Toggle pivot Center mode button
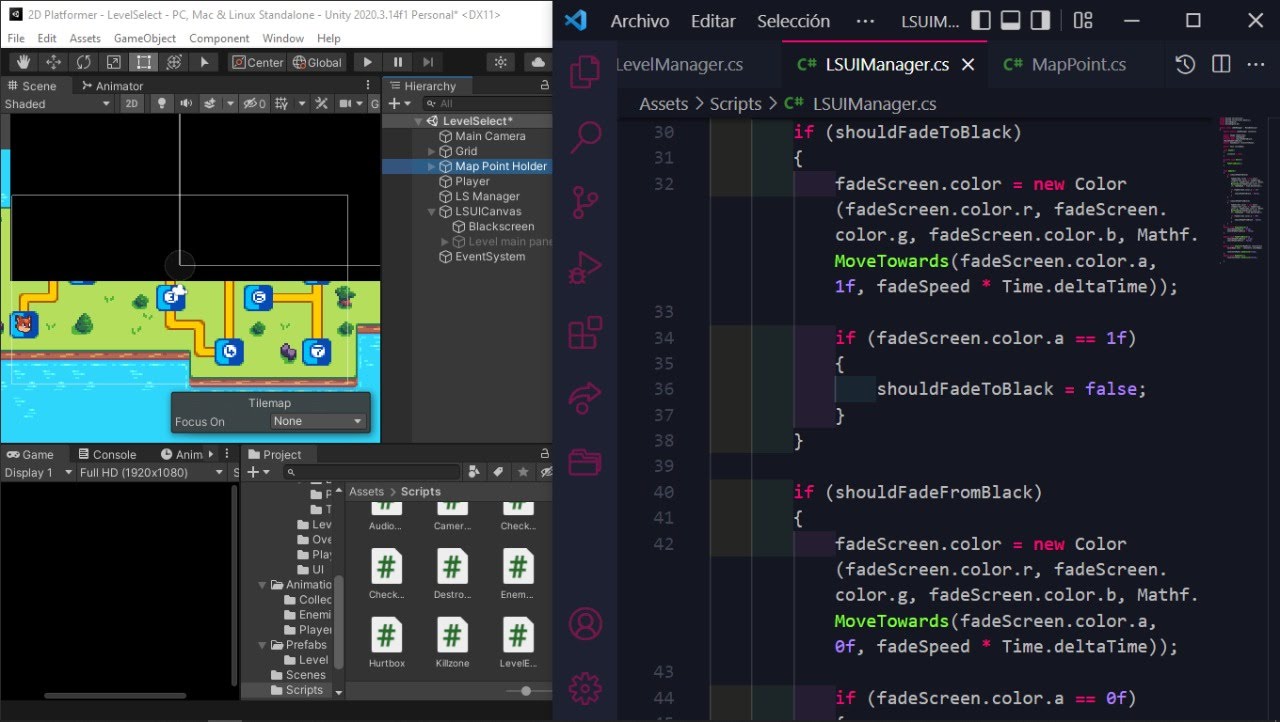The height and width of the screenshot is (722, 1280). pos(257,62)
